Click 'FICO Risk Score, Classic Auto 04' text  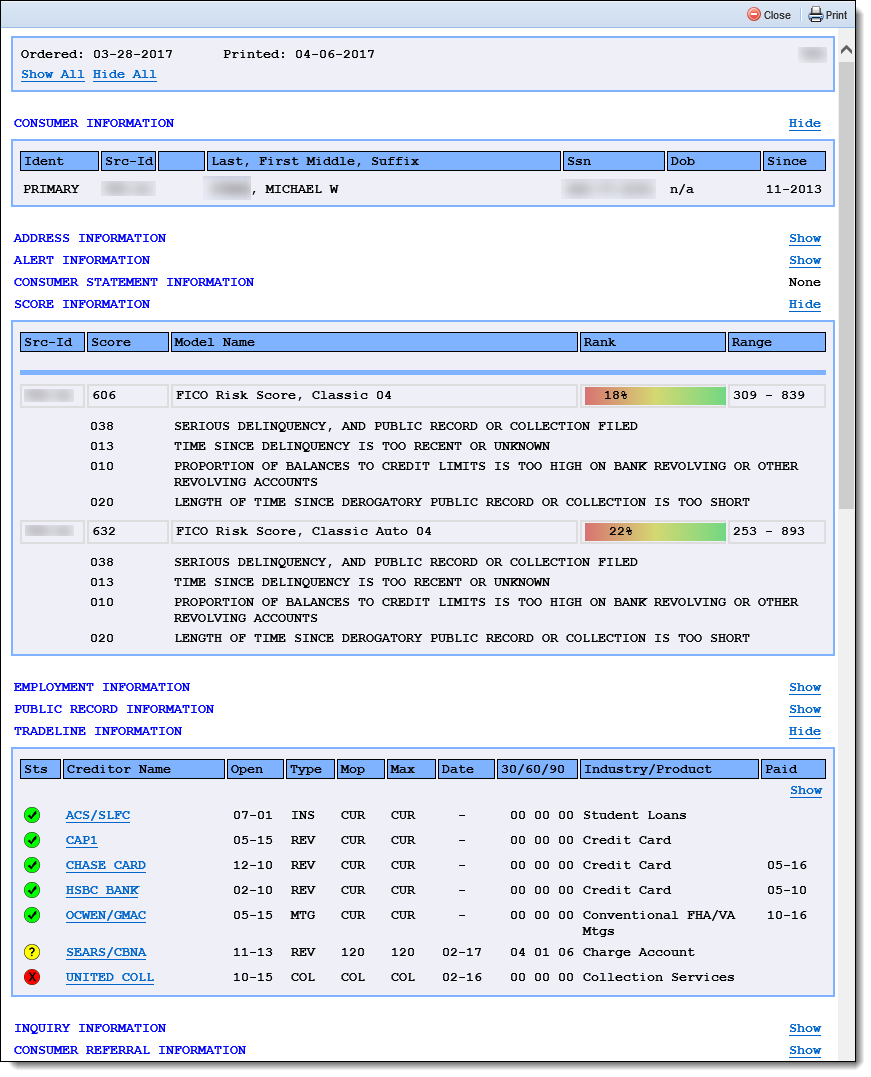point(304,532)
